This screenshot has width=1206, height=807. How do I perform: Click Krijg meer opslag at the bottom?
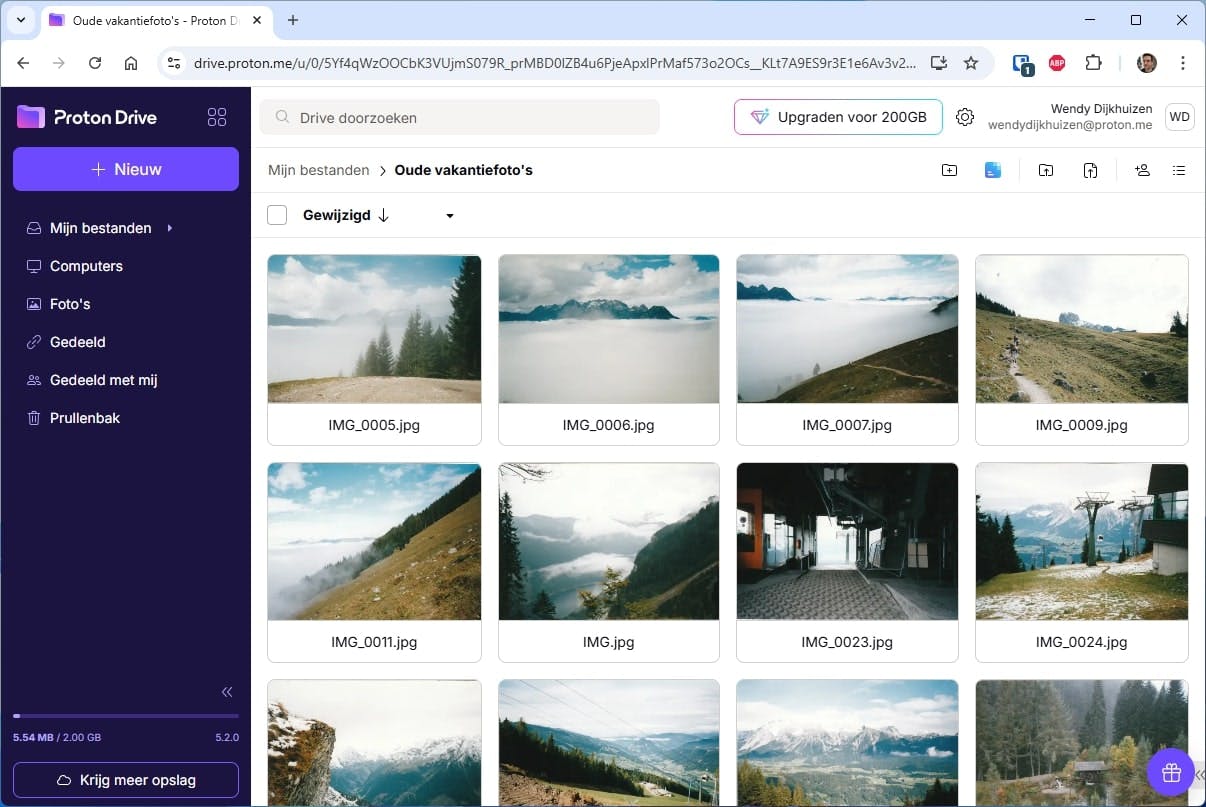(x=125, y=779)
